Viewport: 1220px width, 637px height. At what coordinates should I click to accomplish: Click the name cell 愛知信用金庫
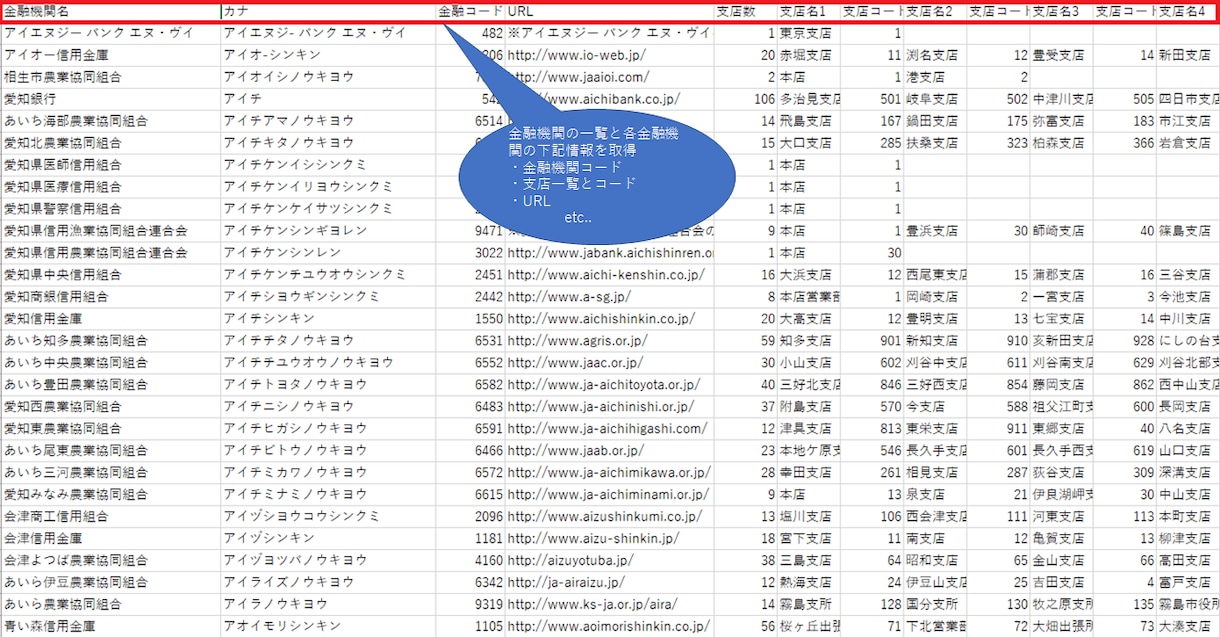point(110,319)
